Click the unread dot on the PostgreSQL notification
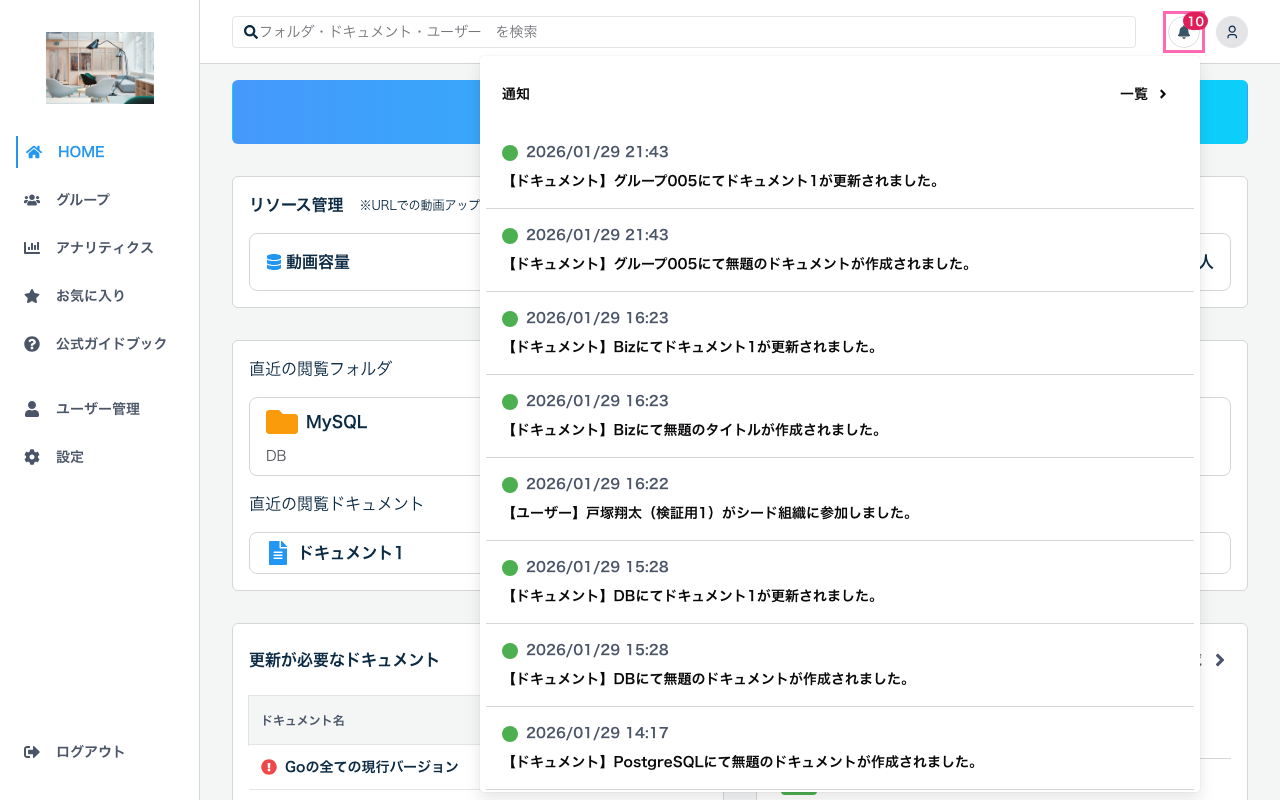This screenshot has height=800, width=1280. click(x=510, y=732)
